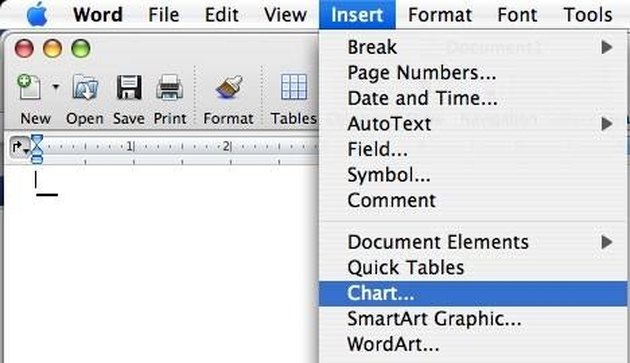Click the green zoom window button

(x=81, y=49)
